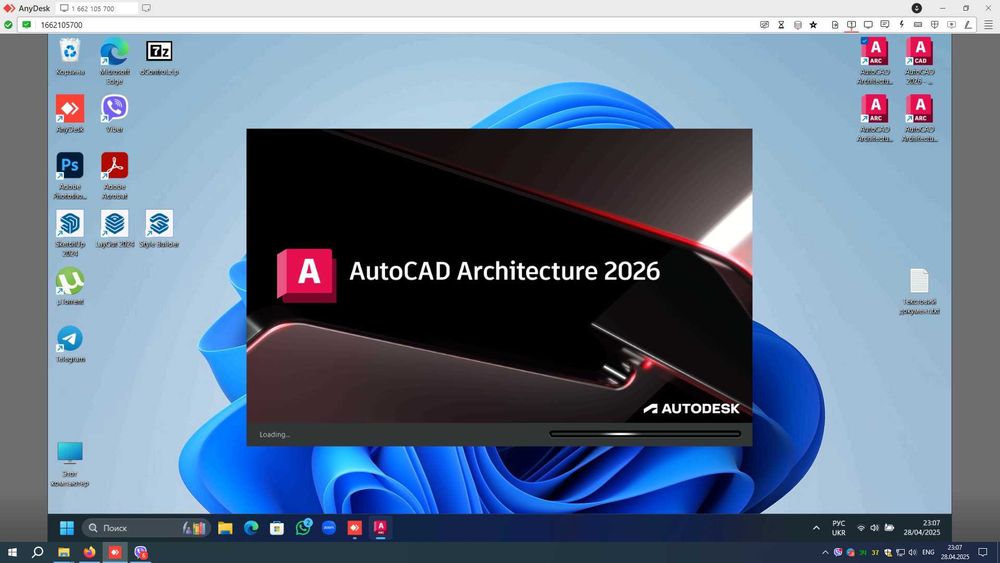The image size is (1000, 563).
Task: Open the AnyDesk keyboard settings icon
Action: click(918, 25)
